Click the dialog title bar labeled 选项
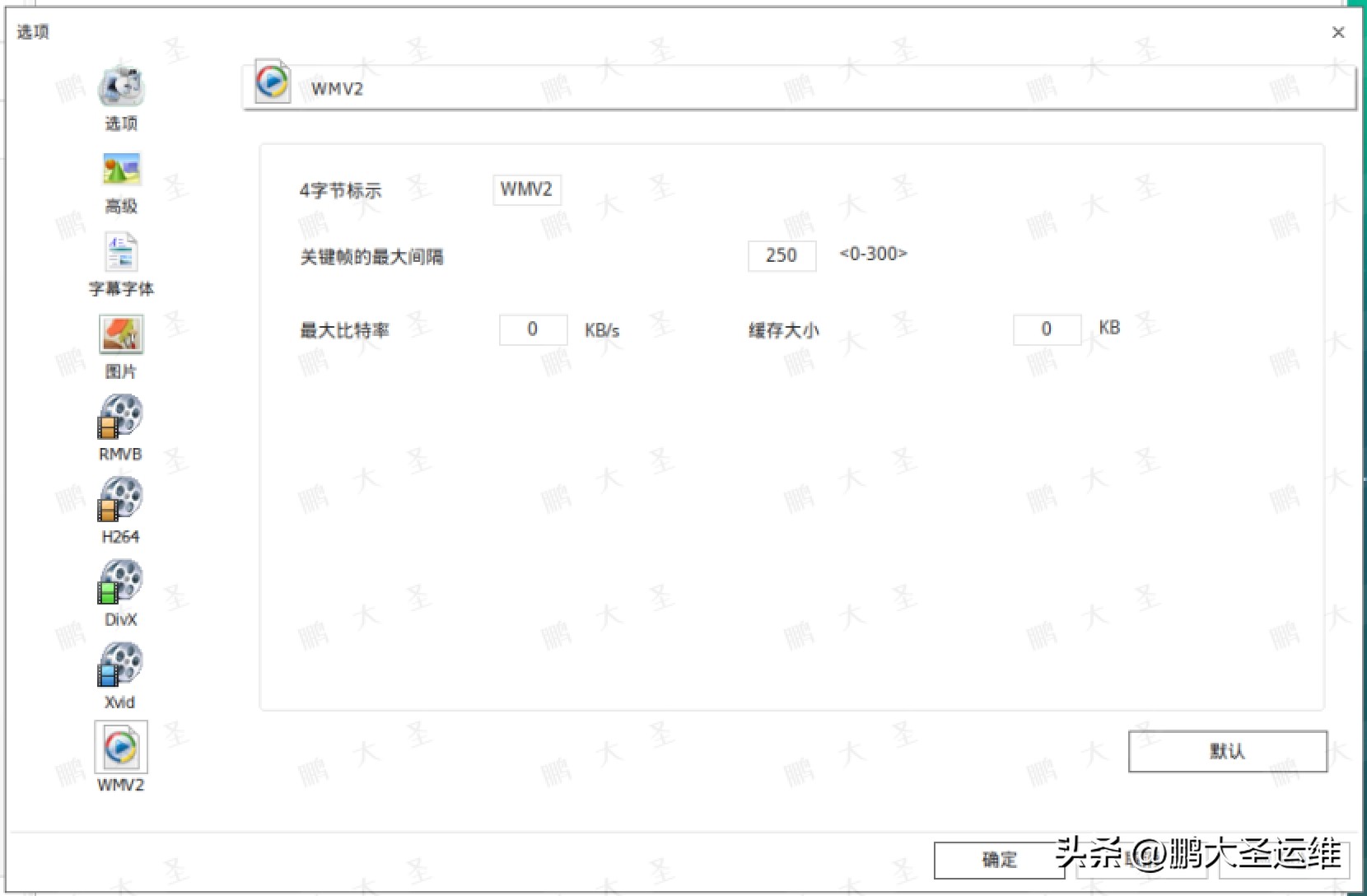 pos(34,33)
